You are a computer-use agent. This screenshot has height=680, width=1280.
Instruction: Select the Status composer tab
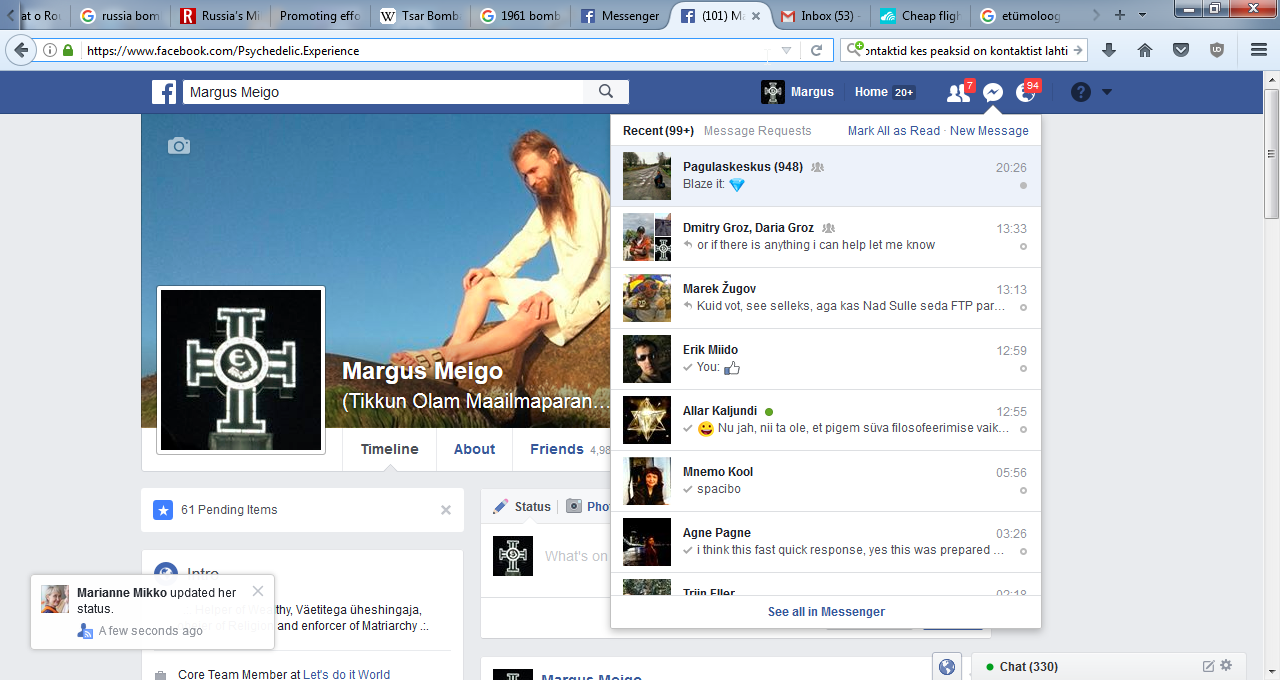[x=522, y=507]
